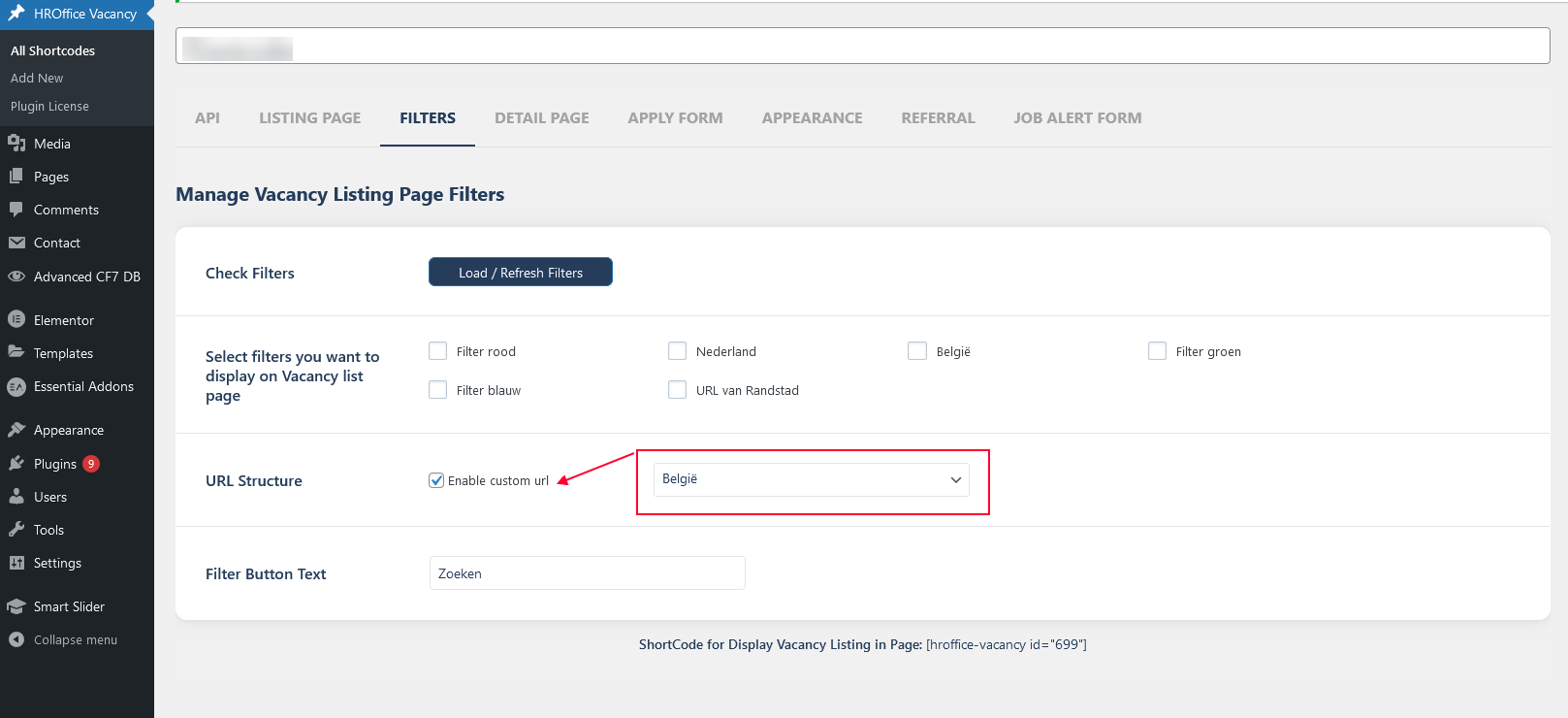Image resolution: width=1568 pixels, height=718 pixels.
Task: Open the België URL structure dropdown
Action: [811, 479]
